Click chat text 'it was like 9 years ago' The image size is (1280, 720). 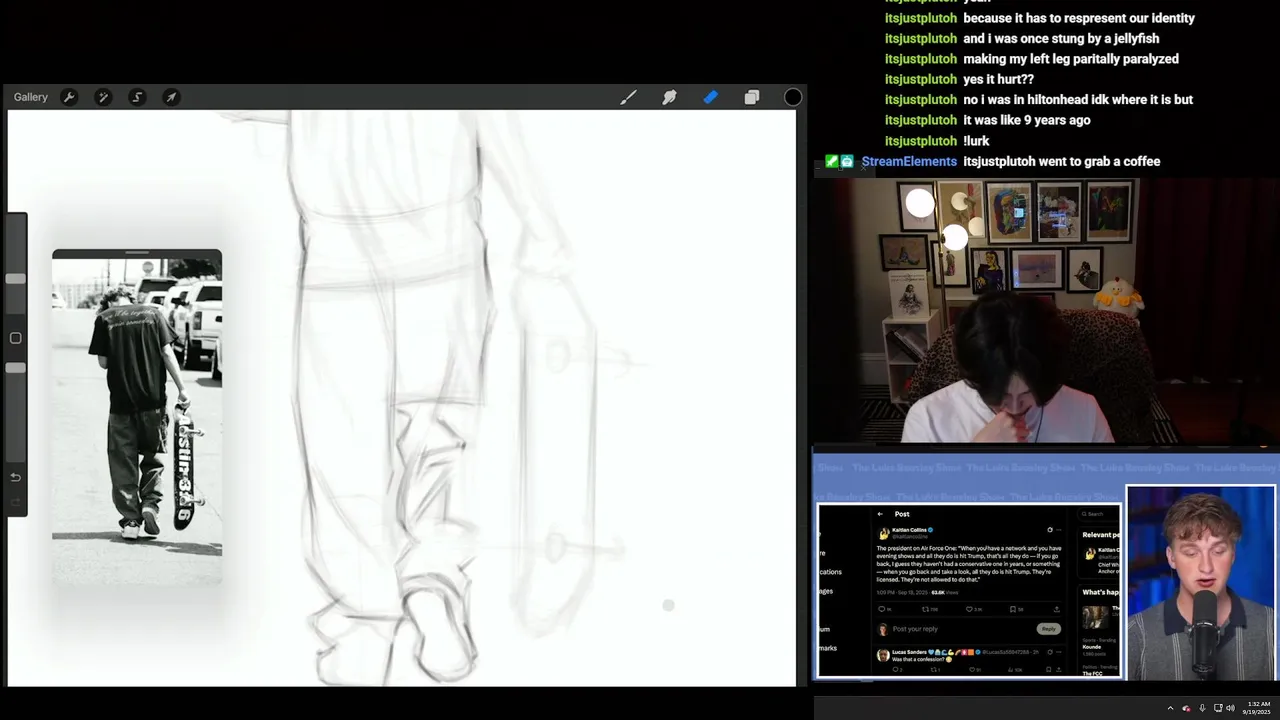pyautogui.click(x=1026, y=120)
